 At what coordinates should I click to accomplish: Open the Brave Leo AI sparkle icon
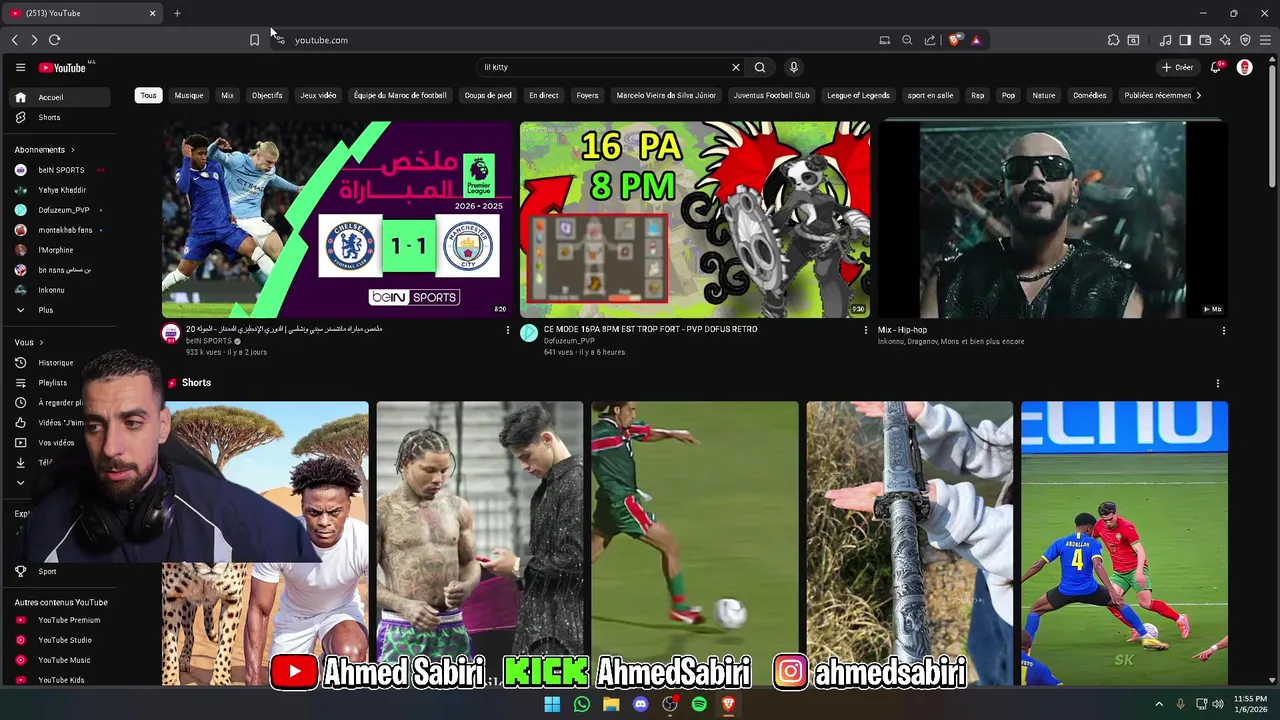click(x=1225, y=40)
